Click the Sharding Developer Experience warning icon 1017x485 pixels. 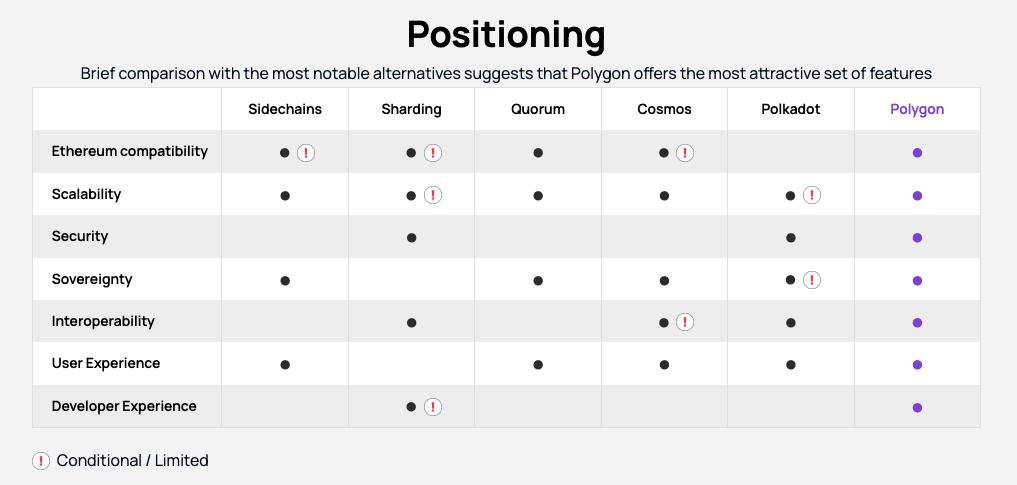[433, 407]
